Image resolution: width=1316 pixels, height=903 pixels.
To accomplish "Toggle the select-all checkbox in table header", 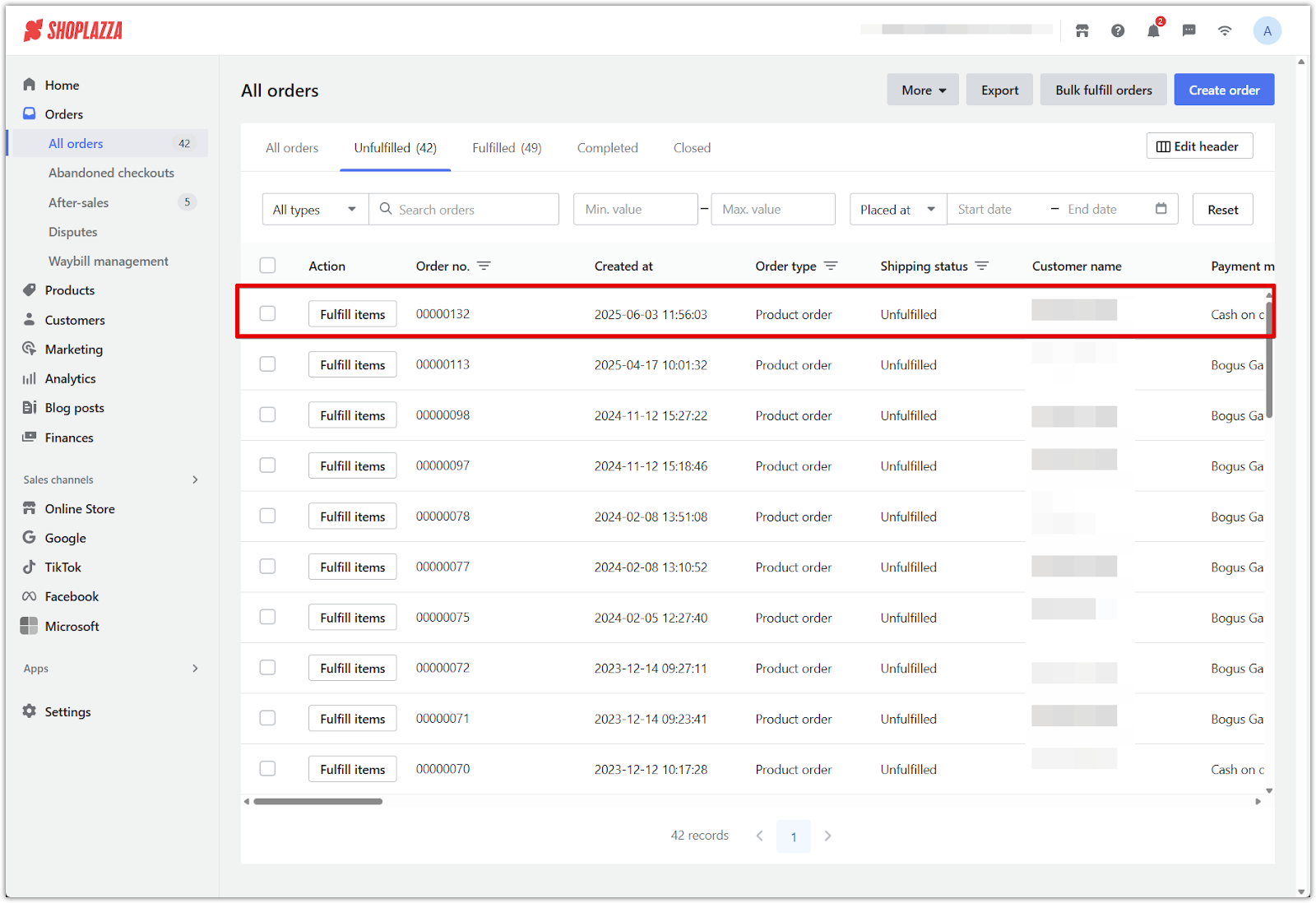I will click(x=267, y=265).
